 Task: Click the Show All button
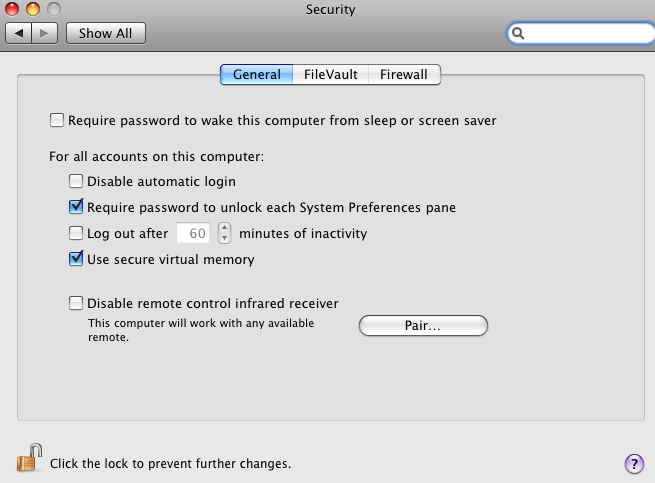point(105,33)
